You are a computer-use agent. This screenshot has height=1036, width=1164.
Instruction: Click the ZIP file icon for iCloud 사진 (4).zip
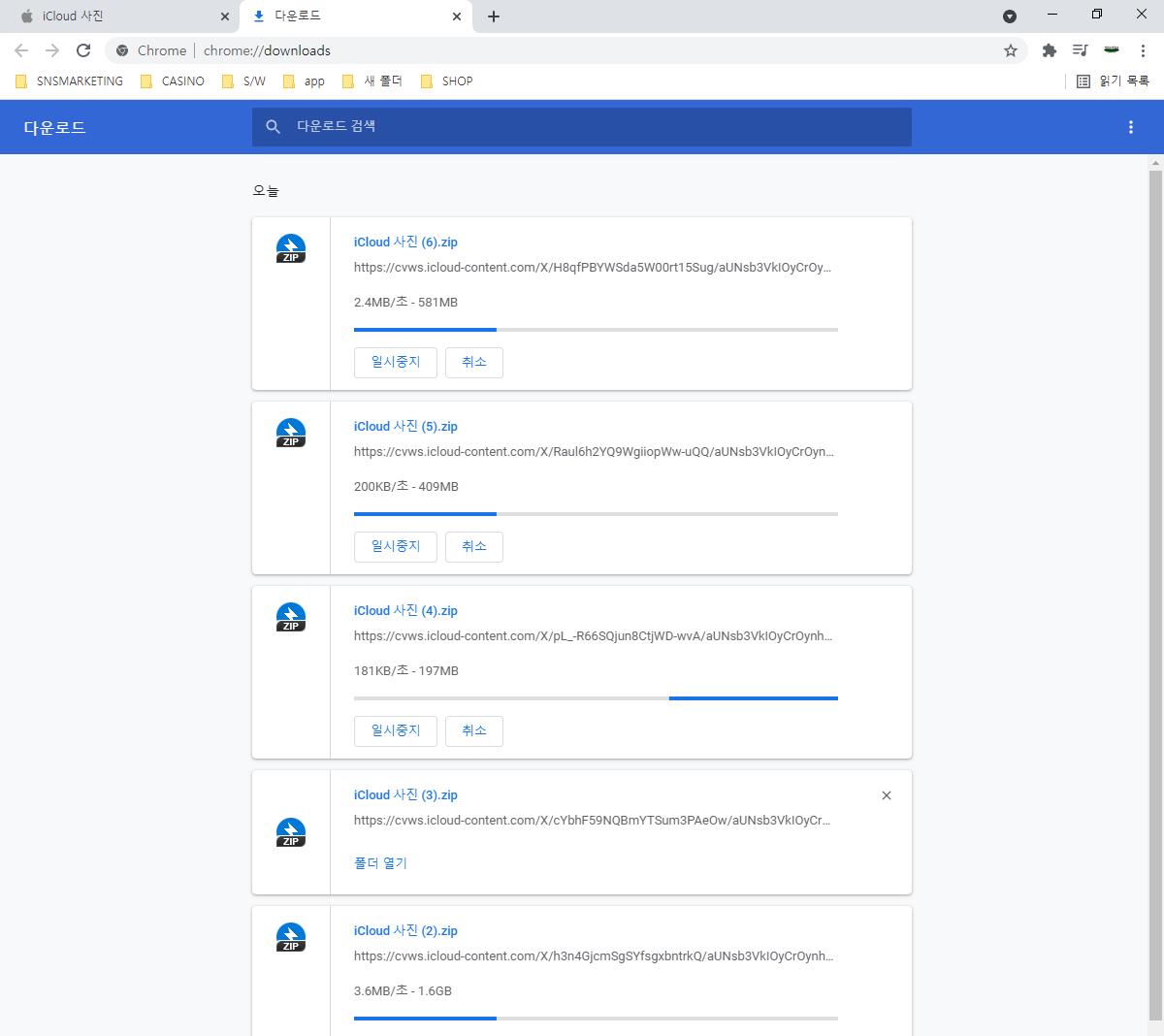coord(291,618)
